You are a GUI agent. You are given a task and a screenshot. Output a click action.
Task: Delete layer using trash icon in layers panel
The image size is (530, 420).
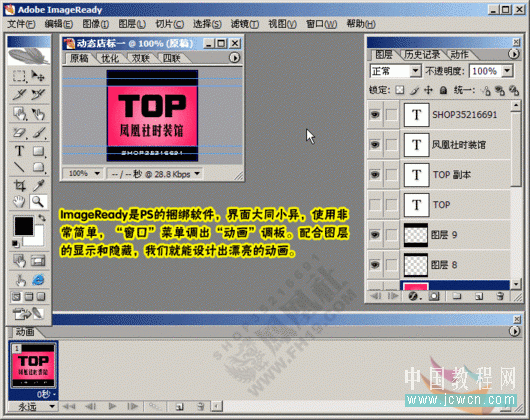point(500,296)
